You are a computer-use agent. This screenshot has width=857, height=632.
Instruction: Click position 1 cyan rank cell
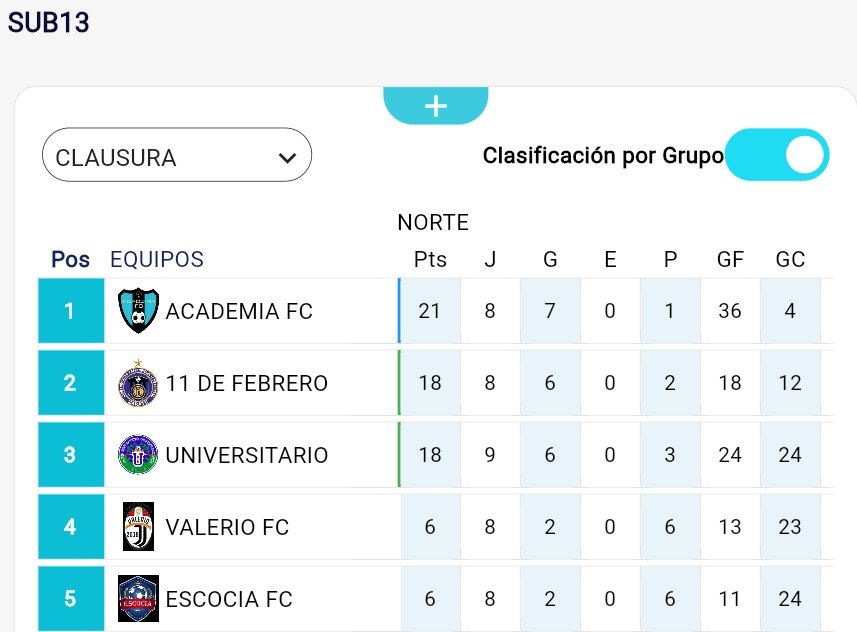(x=69, y=311)
